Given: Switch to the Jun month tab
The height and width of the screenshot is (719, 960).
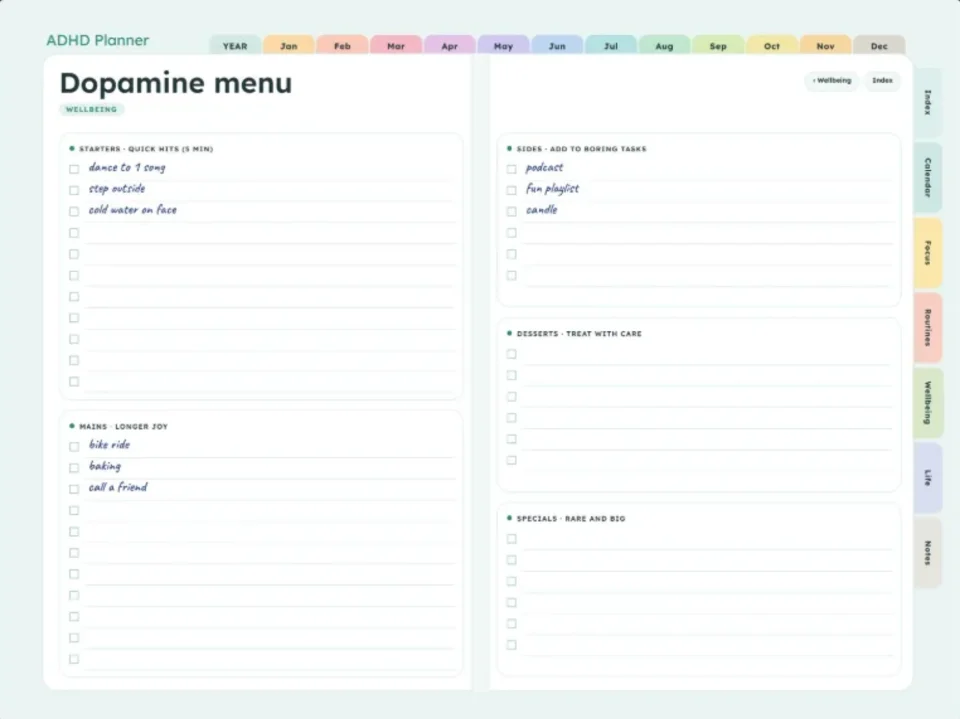Looking at the screenshot, I should (557, 46).
